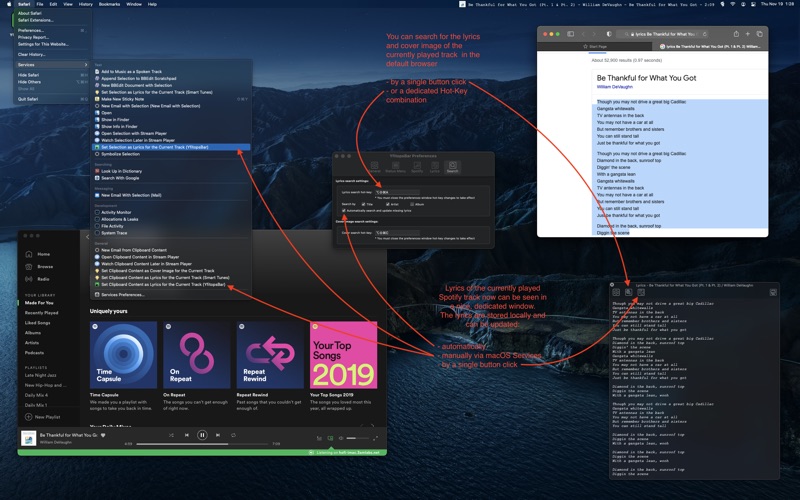This screenshot has width=800, height=500.
Task: Open the Time Capsule playlist cover
Action: 123,355
